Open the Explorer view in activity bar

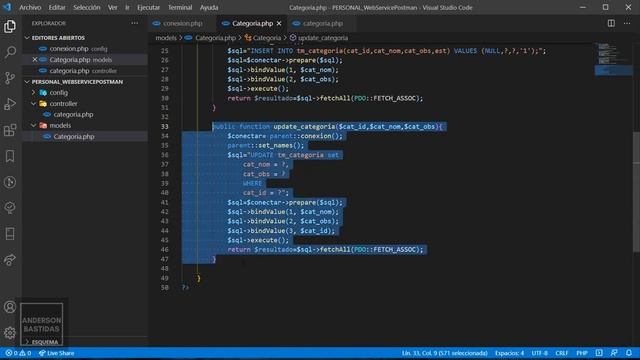click(x=10, y=27)
